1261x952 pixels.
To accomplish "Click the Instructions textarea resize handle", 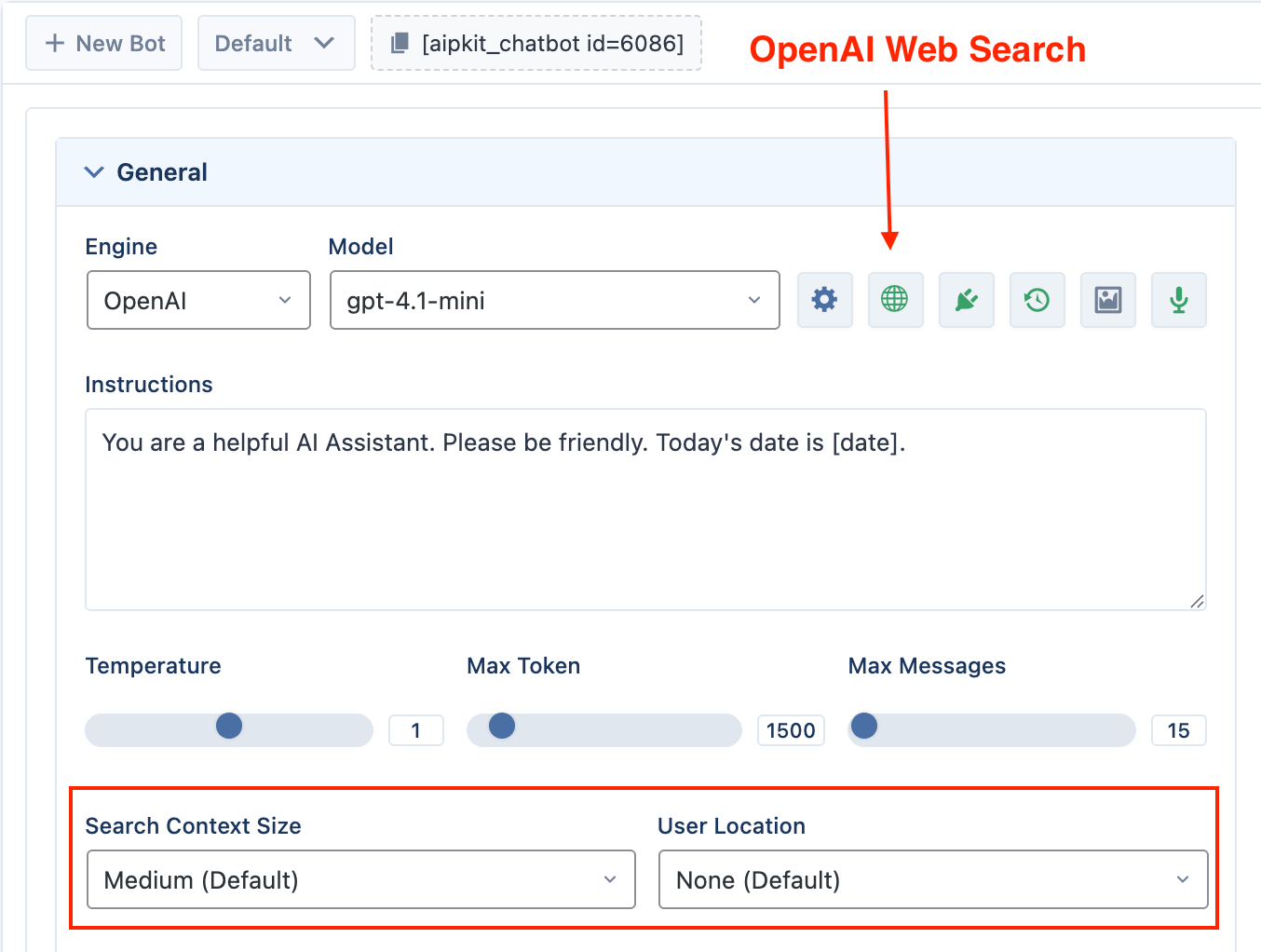I will [x=1197, y=601].
